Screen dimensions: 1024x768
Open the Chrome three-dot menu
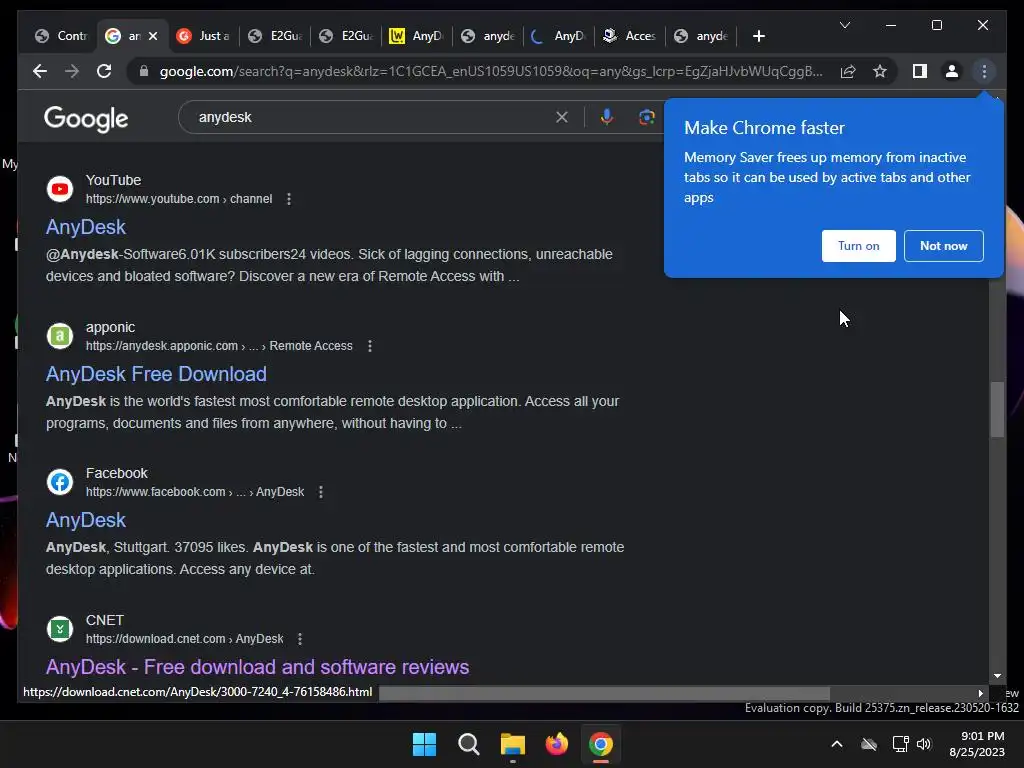(x=984, y=71)
